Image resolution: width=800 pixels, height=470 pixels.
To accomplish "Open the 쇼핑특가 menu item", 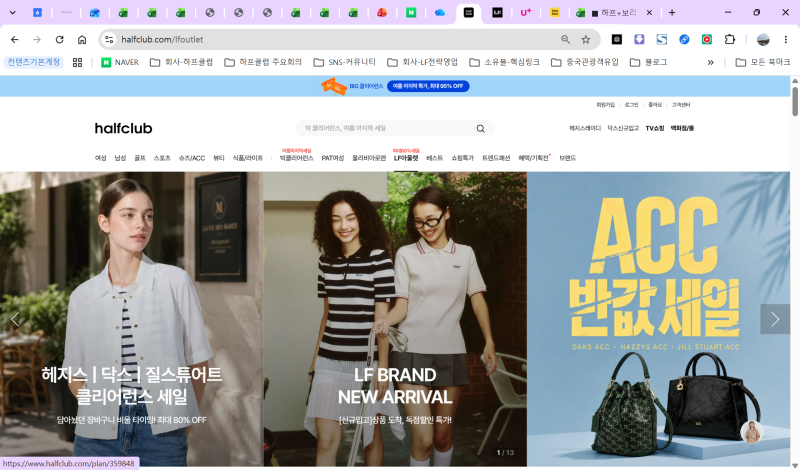I will pyautogui.click(x=462, y=158).
